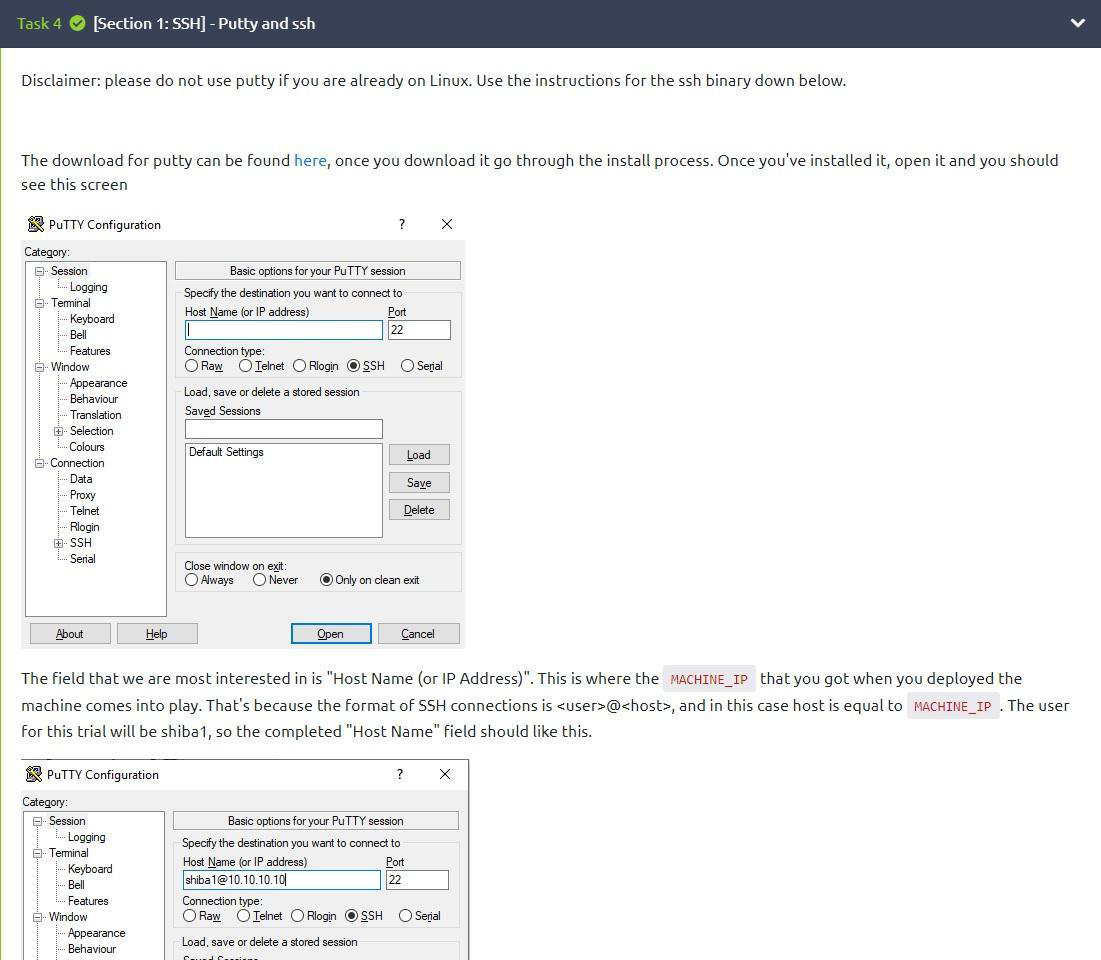Image resolution: width=1101 pixels, height=960 pixels.
Task: Select the Translation category
Action: pyautogui.click(x=95, y=415)
